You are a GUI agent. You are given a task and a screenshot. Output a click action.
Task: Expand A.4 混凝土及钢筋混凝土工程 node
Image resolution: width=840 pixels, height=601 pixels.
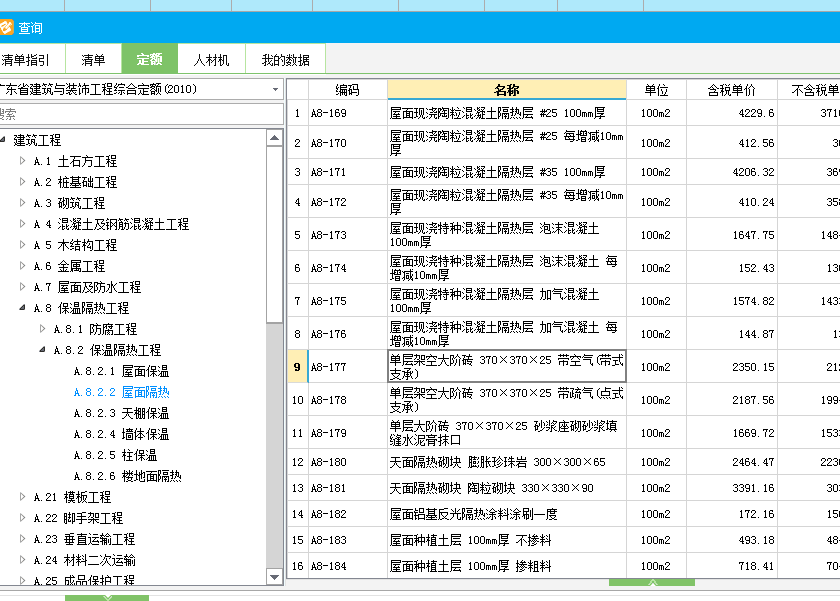pos(22,223)
